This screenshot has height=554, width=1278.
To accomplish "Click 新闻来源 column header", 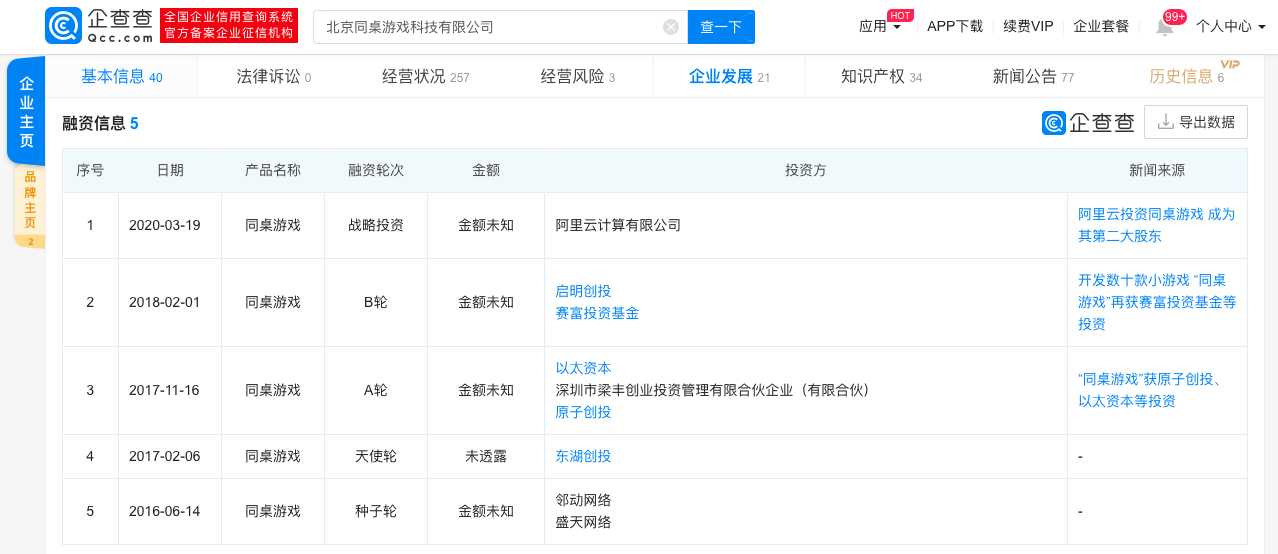I will pyautogui.click(x=1157, y=171).
